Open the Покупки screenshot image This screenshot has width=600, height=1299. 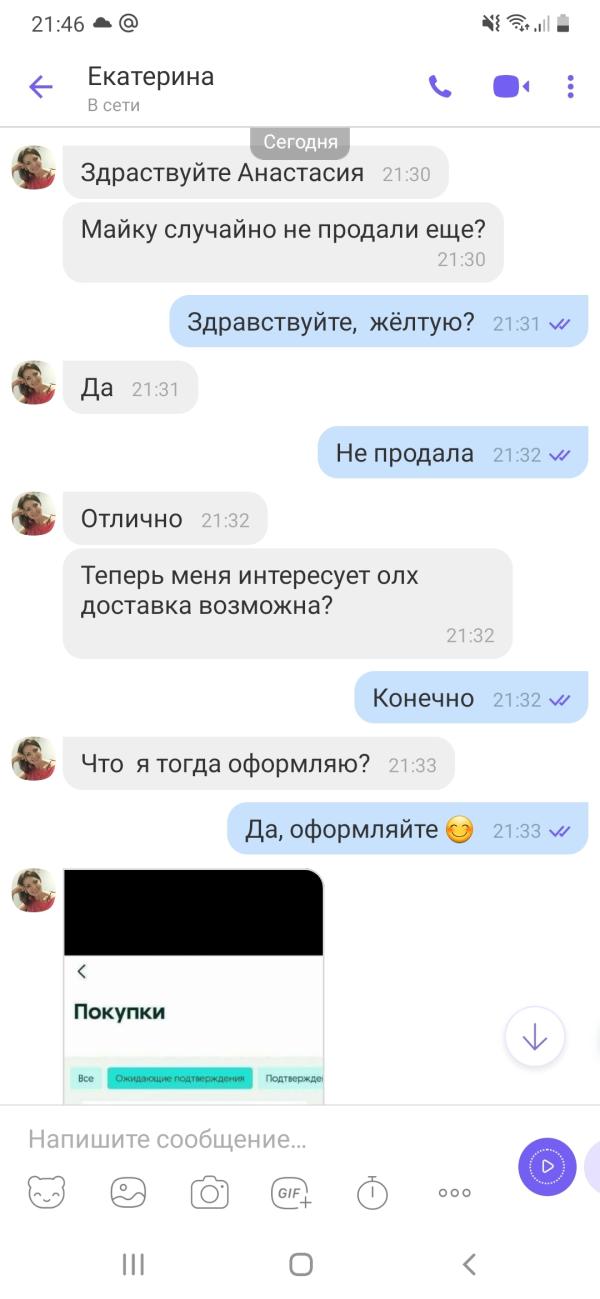pyautogui.click(x=193, y=987)
